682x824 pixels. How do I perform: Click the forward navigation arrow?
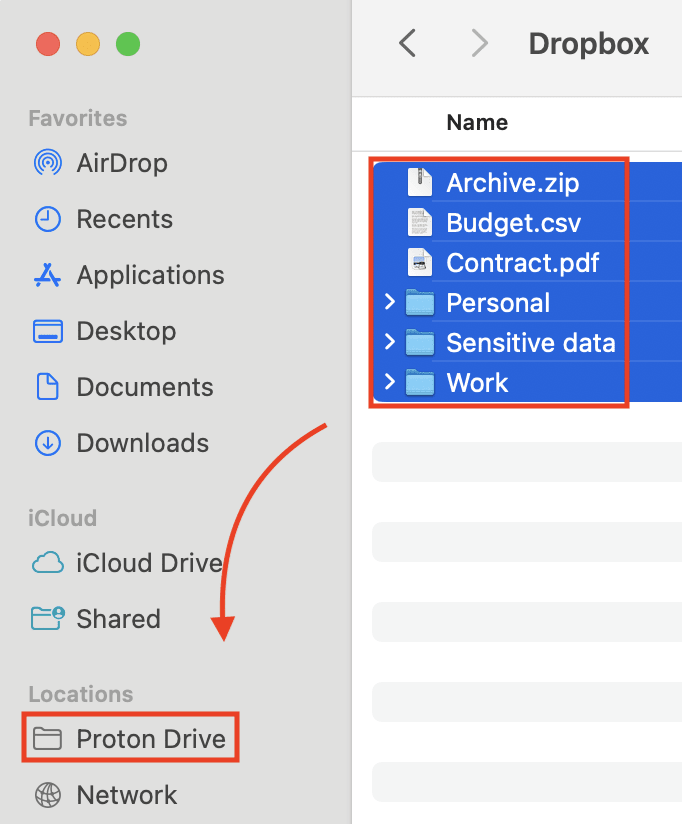479,43
